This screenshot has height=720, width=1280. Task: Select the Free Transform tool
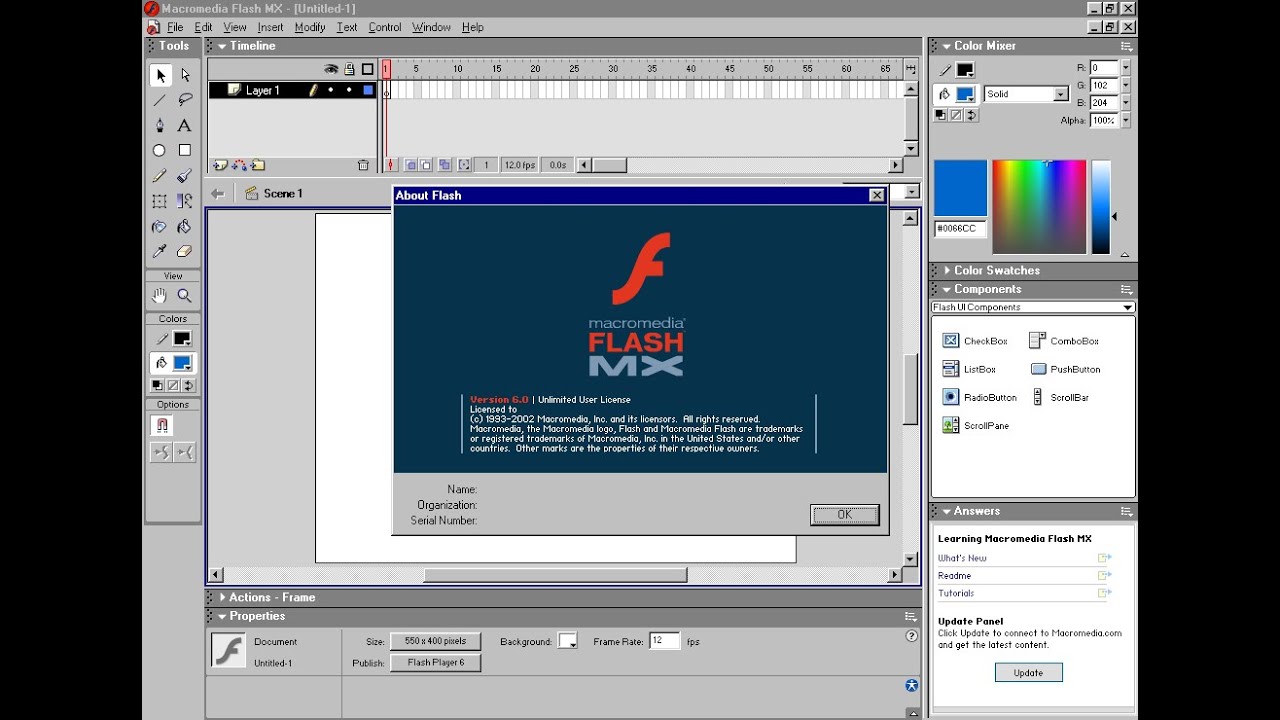(160, 201)
